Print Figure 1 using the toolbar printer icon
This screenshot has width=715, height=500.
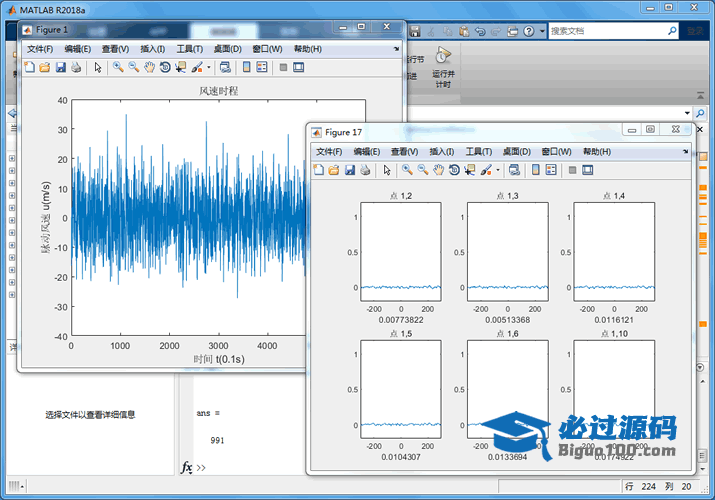pyautogui.click(x=76, y=67)
